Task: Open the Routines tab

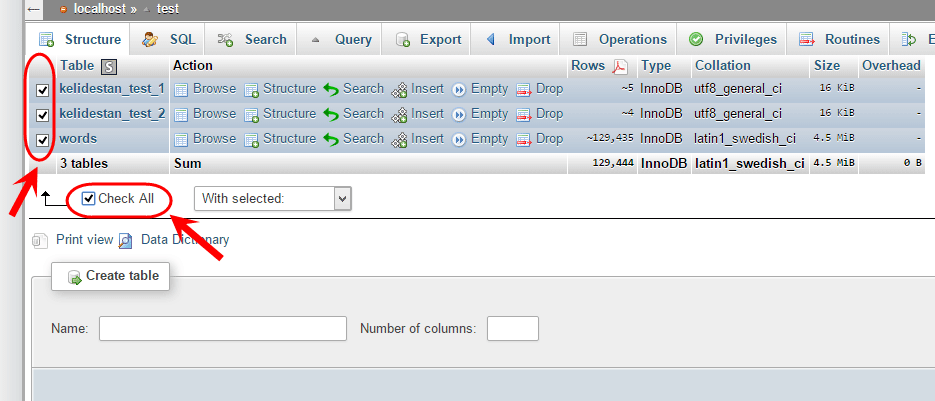Action: (839, 39)
